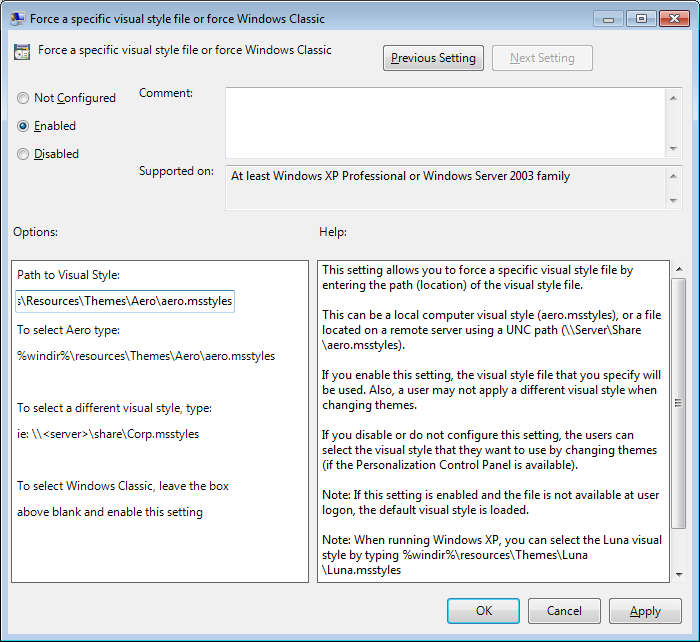
Task: Focus the Path to Visual Style field
Action: (x=125, y=300)
